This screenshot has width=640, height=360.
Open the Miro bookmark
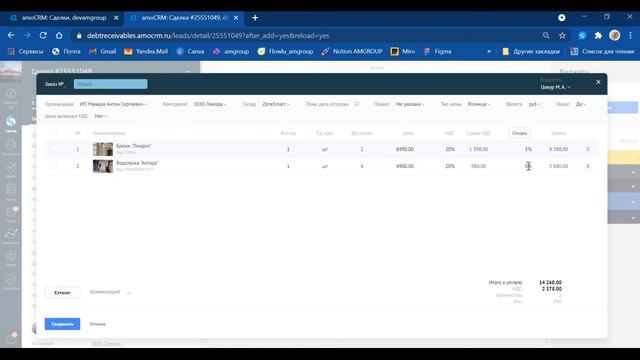coord(403,51)
